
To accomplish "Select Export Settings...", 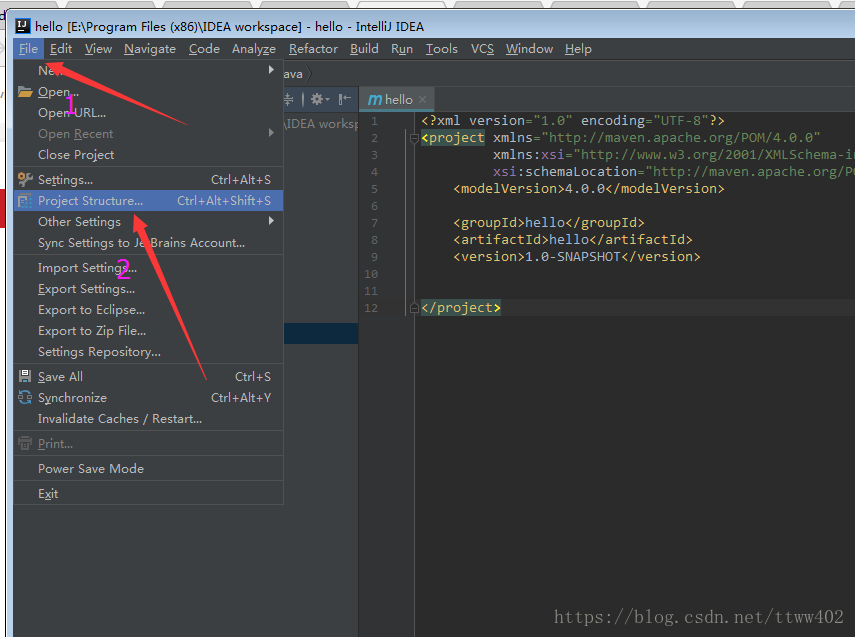I will [148, 289].
